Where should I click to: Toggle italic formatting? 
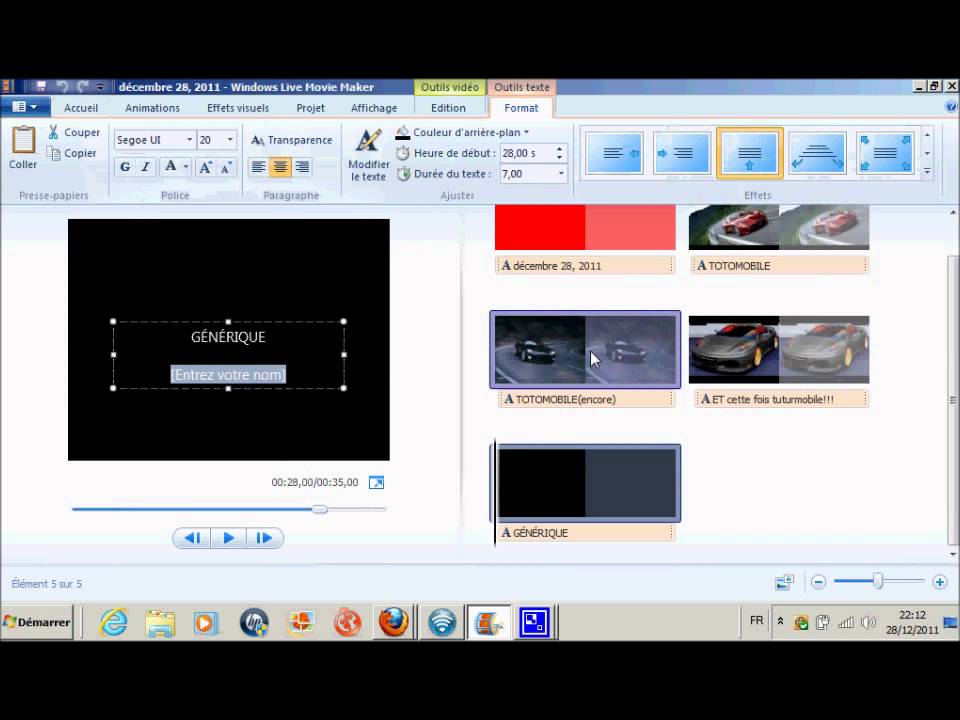point(145,167)
